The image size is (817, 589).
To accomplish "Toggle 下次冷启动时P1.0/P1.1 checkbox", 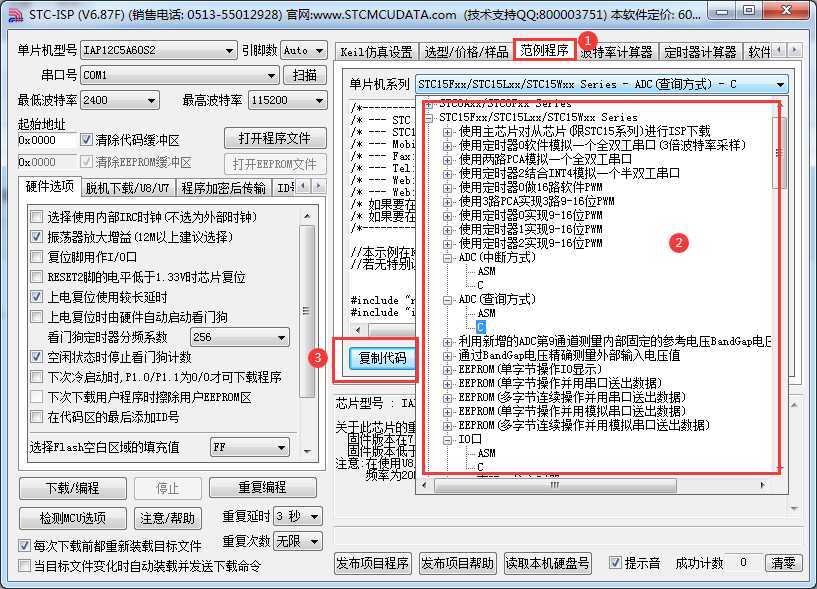I will [x=36, y=377].
